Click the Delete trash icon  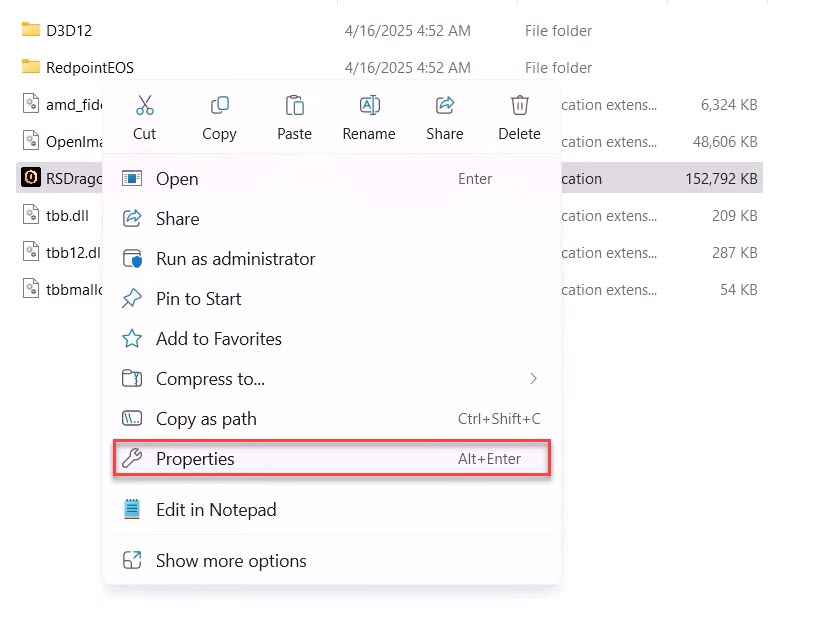click(x=519, y=106)
